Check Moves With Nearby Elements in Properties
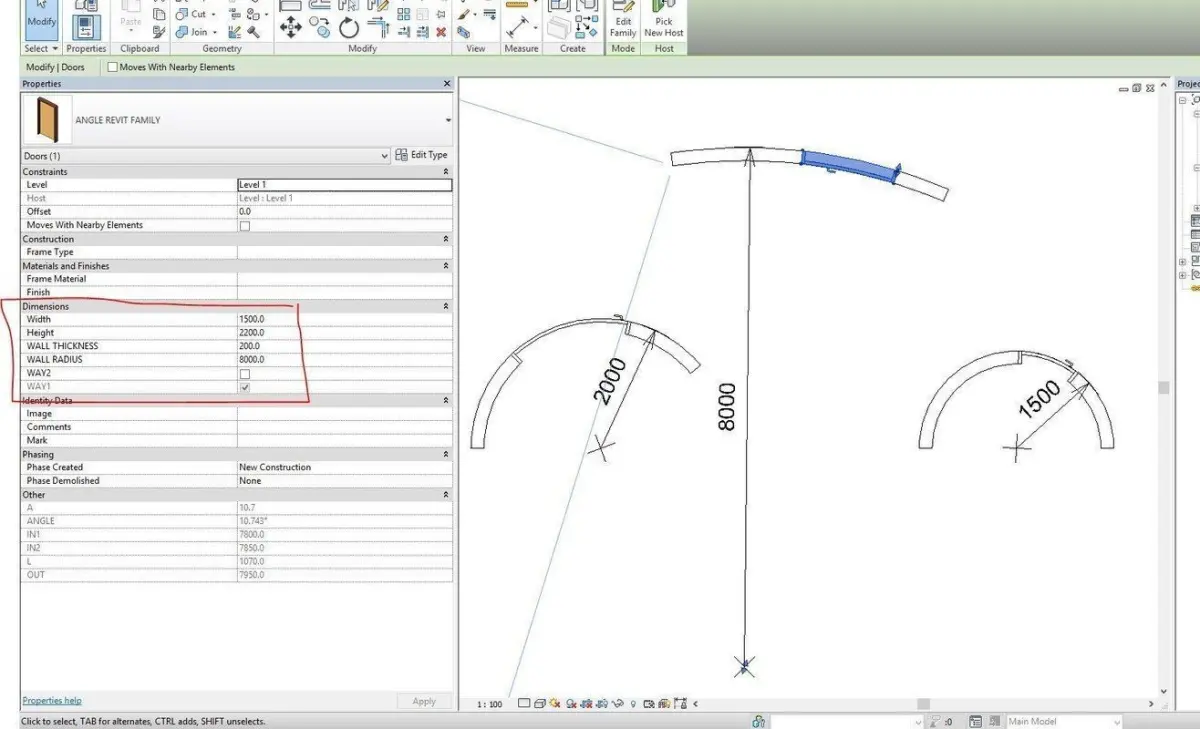The width and height of the screenshot is (1200, 729). coord(245,226)
